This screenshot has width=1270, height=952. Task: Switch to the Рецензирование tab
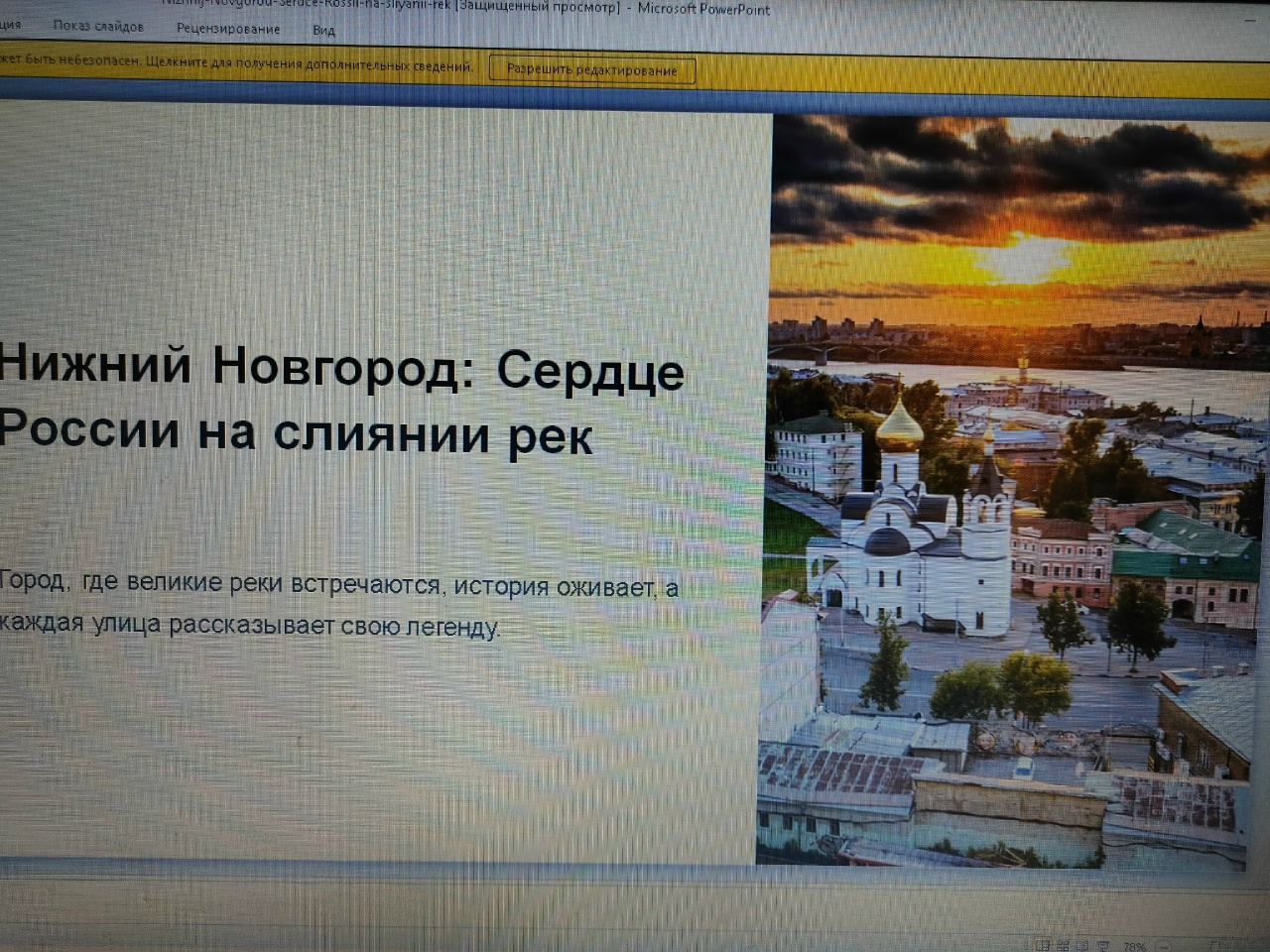point(228,29)
